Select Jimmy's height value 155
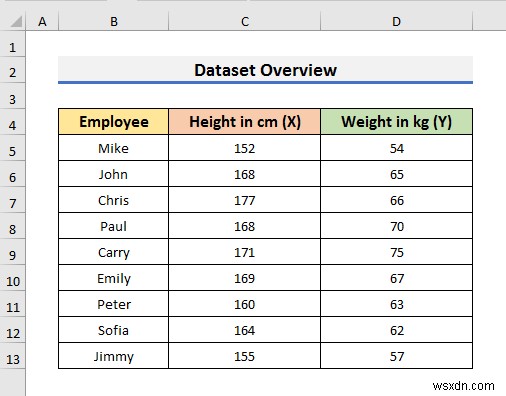Viewport: 506px width, 396px height. coord(245,356)
